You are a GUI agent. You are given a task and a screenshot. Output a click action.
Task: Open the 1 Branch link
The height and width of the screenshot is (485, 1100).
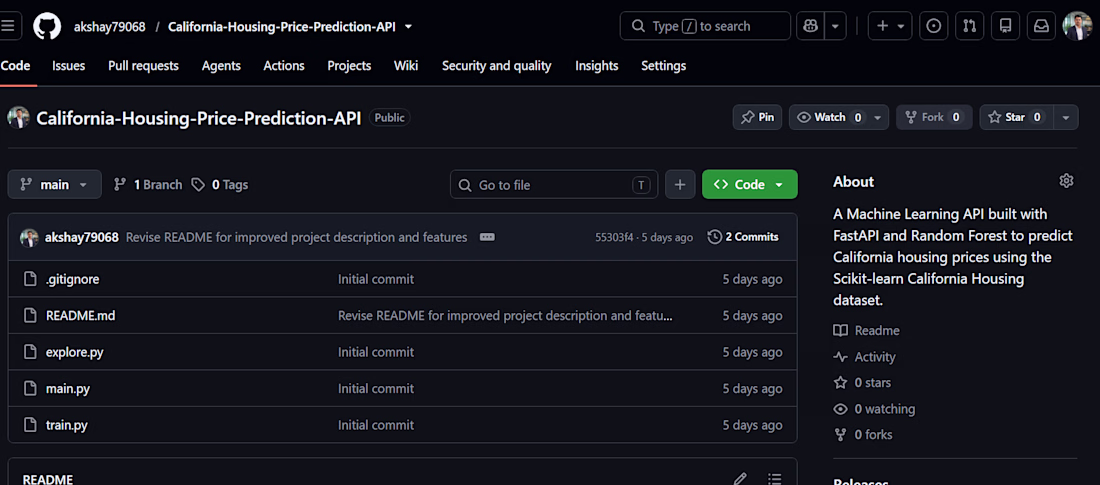(x=148, y=185)
